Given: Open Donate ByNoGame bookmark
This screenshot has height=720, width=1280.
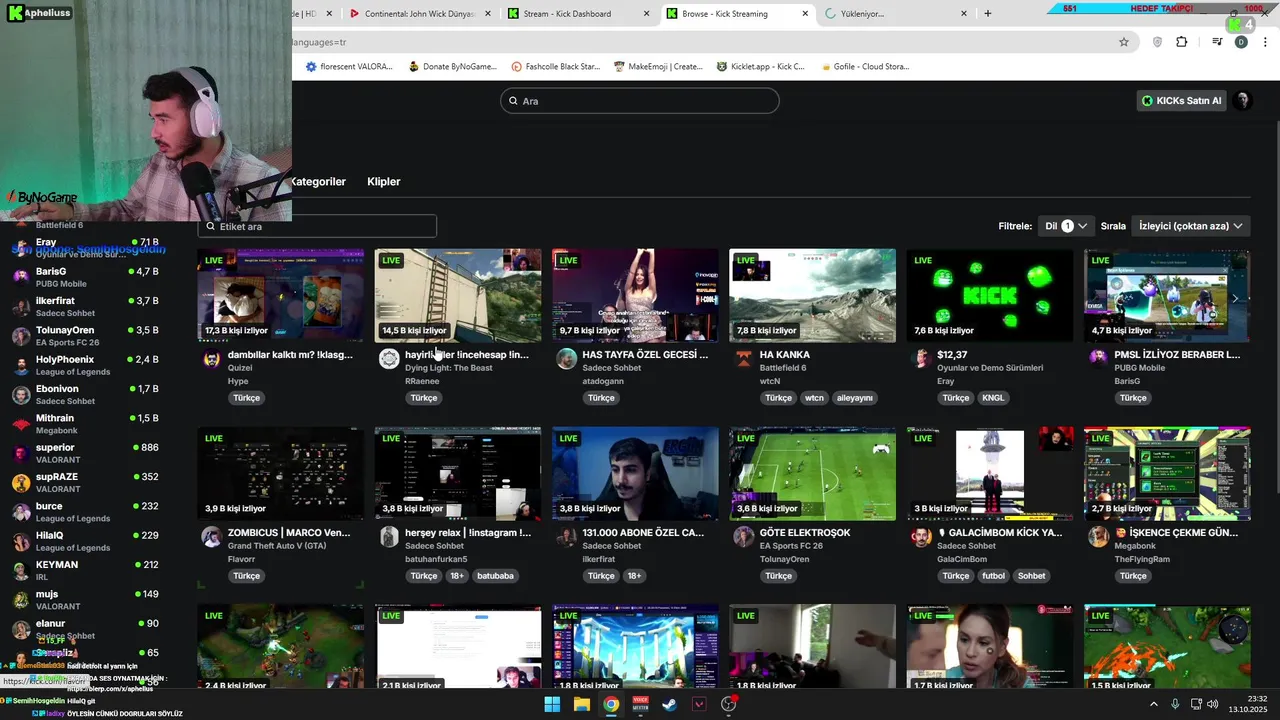Looking at the screenshot, I should 452,66.
